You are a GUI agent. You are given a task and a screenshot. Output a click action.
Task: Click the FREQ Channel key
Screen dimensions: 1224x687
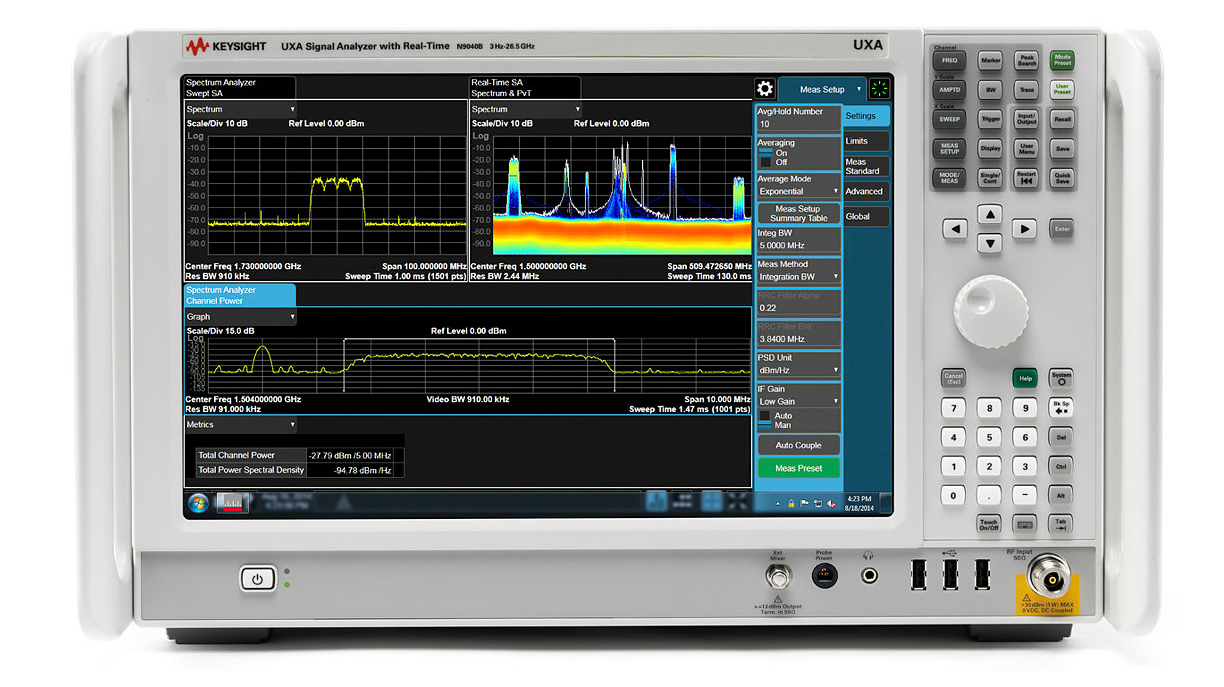click(949, 60)
